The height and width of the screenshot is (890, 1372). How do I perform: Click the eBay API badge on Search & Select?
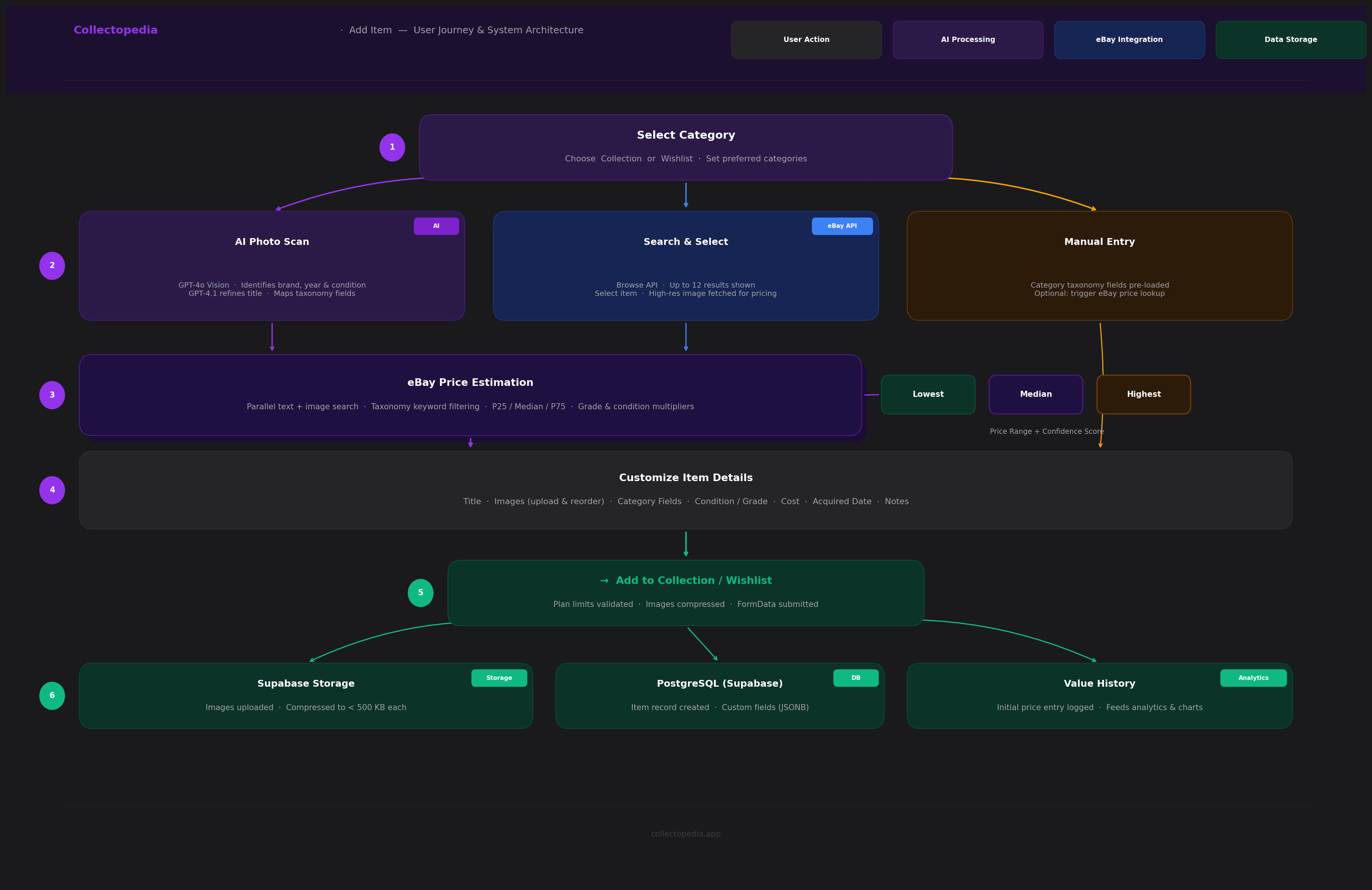coord(842,226)
